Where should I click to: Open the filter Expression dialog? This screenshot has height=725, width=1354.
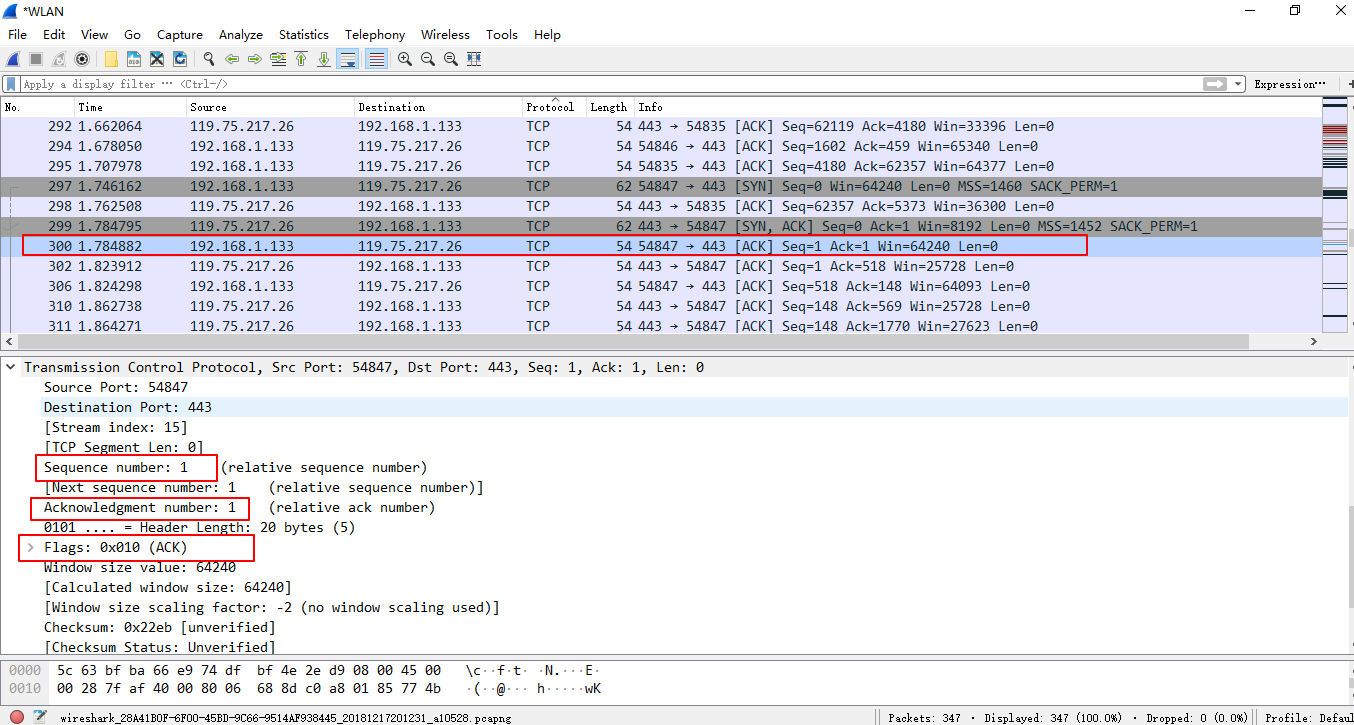point(1290,84)
